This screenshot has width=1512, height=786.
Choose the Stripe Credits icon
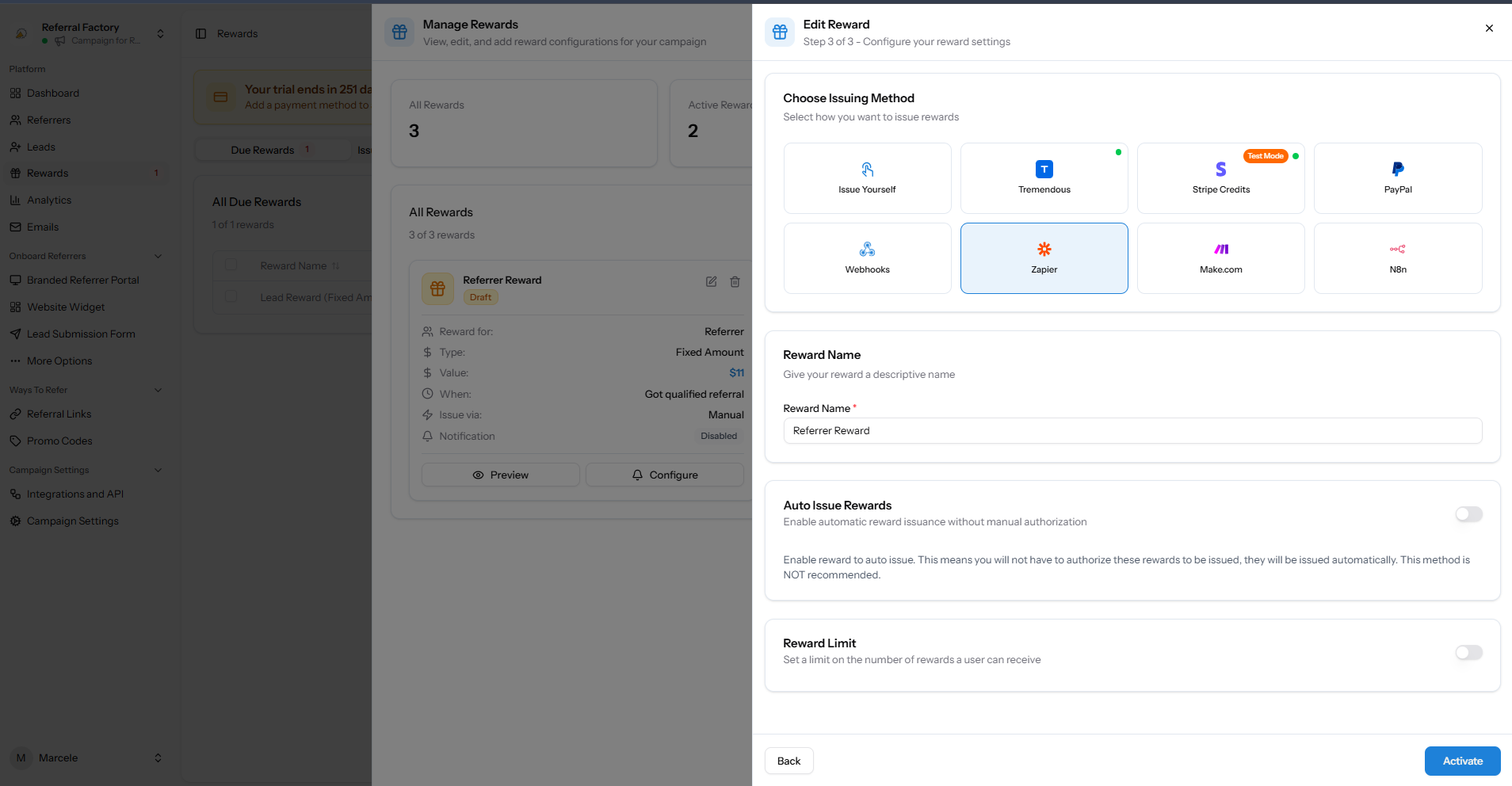click(1220, 169)
